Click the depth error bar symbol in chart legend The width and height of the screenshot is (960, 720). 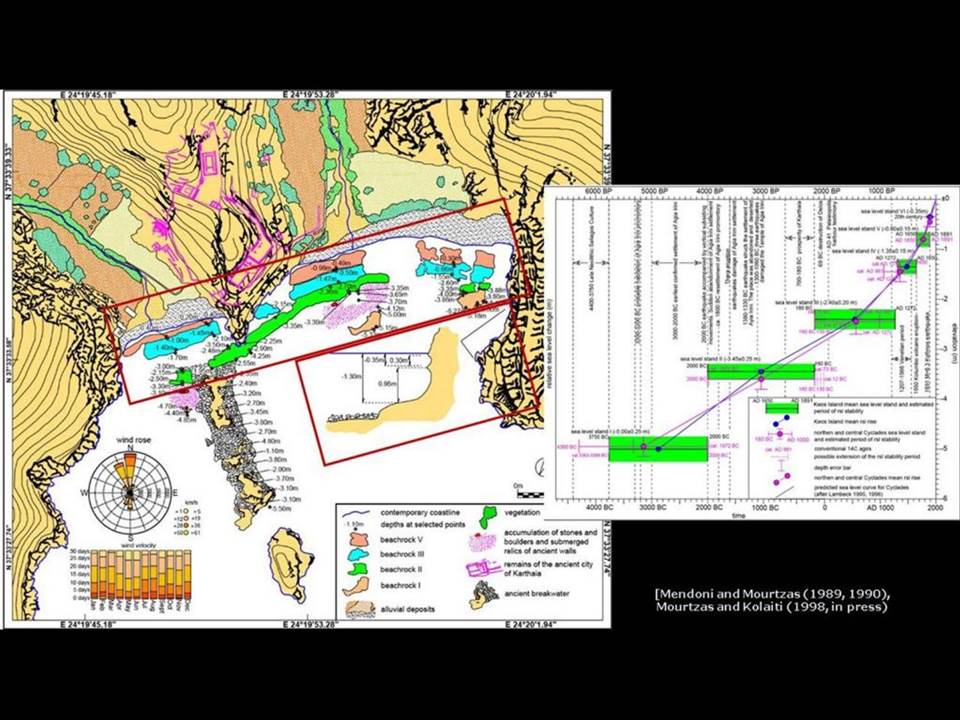tap(780, 465)
